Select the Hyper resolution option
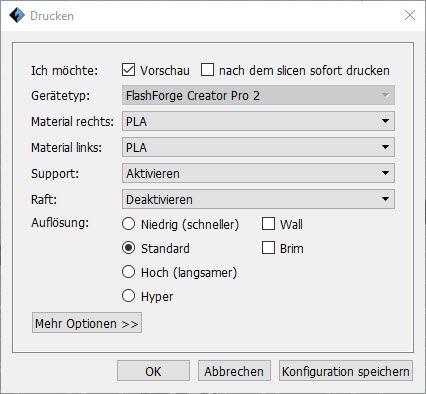The image size is (426, 394). (x=128, y=296)
